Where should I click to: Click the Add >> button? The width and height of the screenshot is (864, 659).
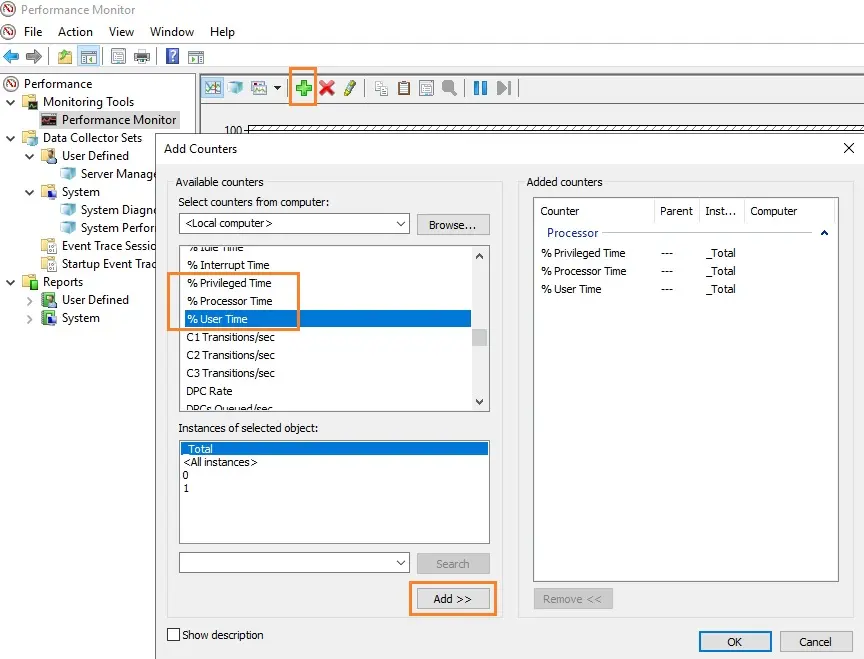(x=452, y=599)
